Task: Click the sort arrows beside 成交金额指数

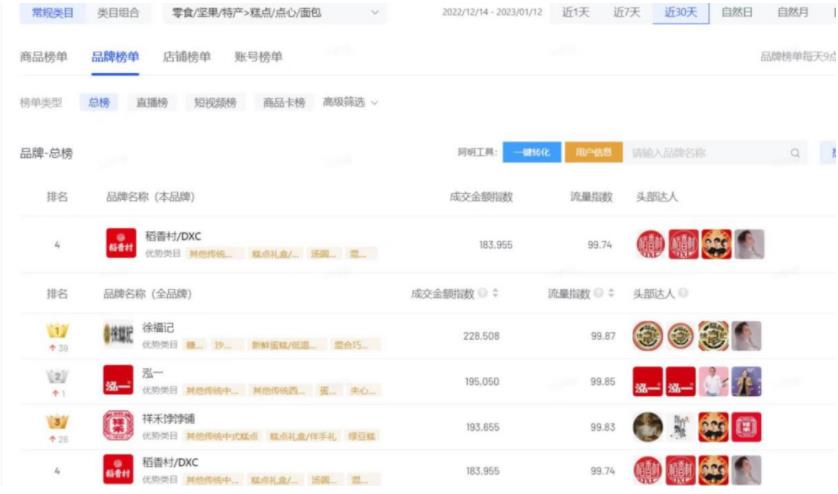Action: [x=495, y=294]
